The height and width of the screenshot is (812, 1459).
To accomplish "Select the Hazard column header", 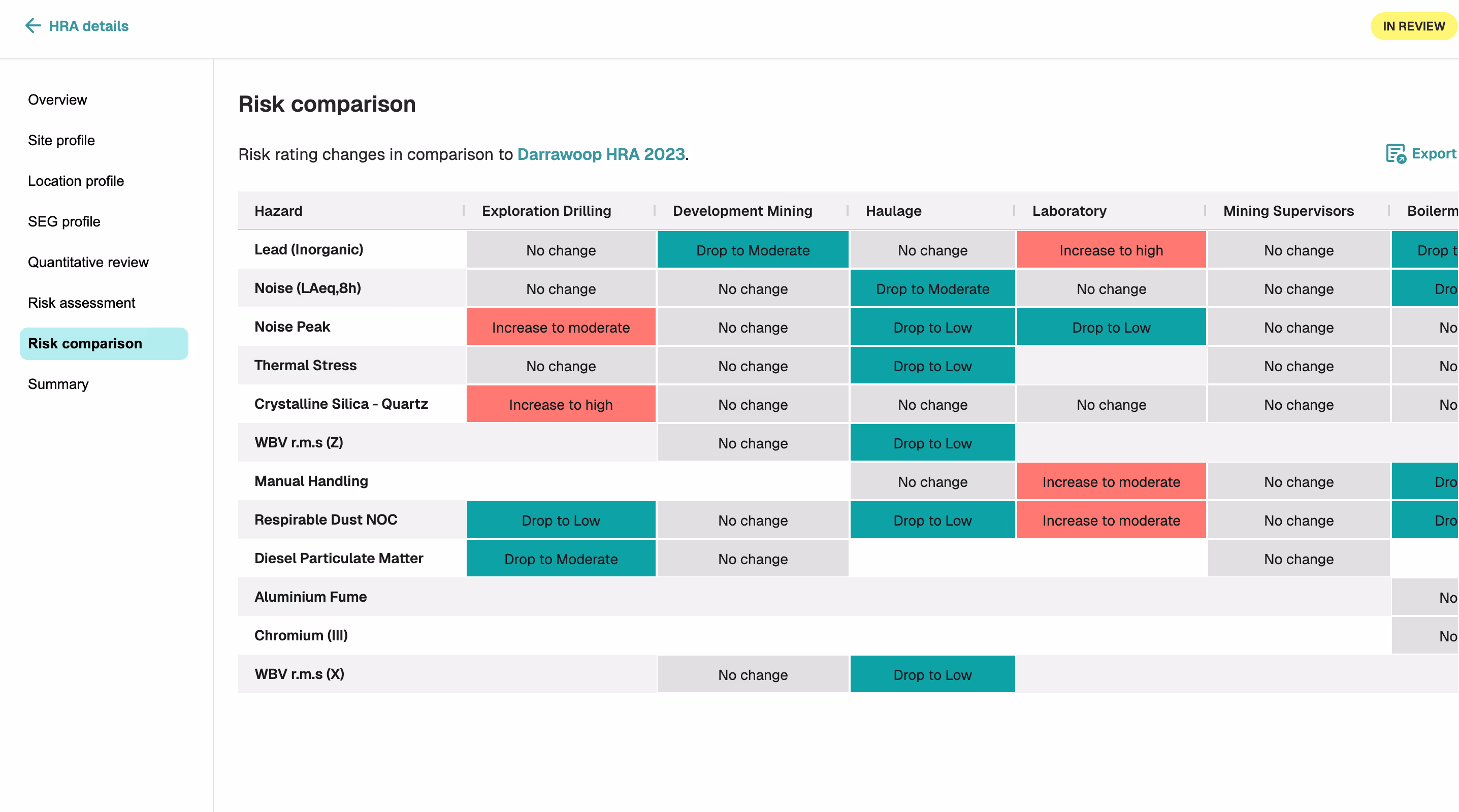I will pos(279,211).
